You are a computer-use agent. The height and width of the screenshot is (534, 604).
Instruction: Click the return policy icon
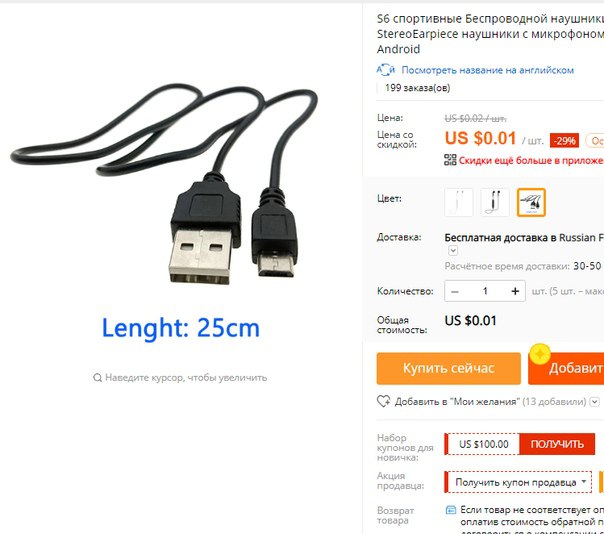coord(450,510)
